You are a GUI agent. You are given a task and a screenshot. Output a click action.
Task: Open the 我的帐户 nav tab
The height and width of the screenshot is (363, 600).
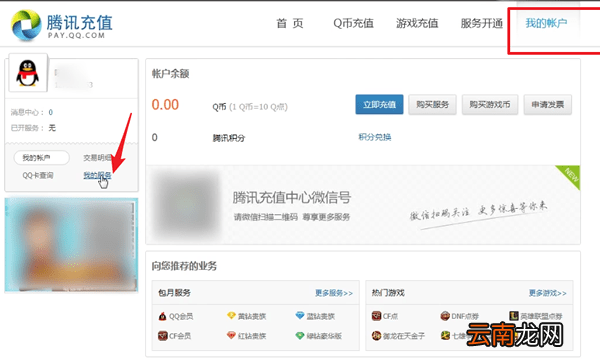point(546,23)
